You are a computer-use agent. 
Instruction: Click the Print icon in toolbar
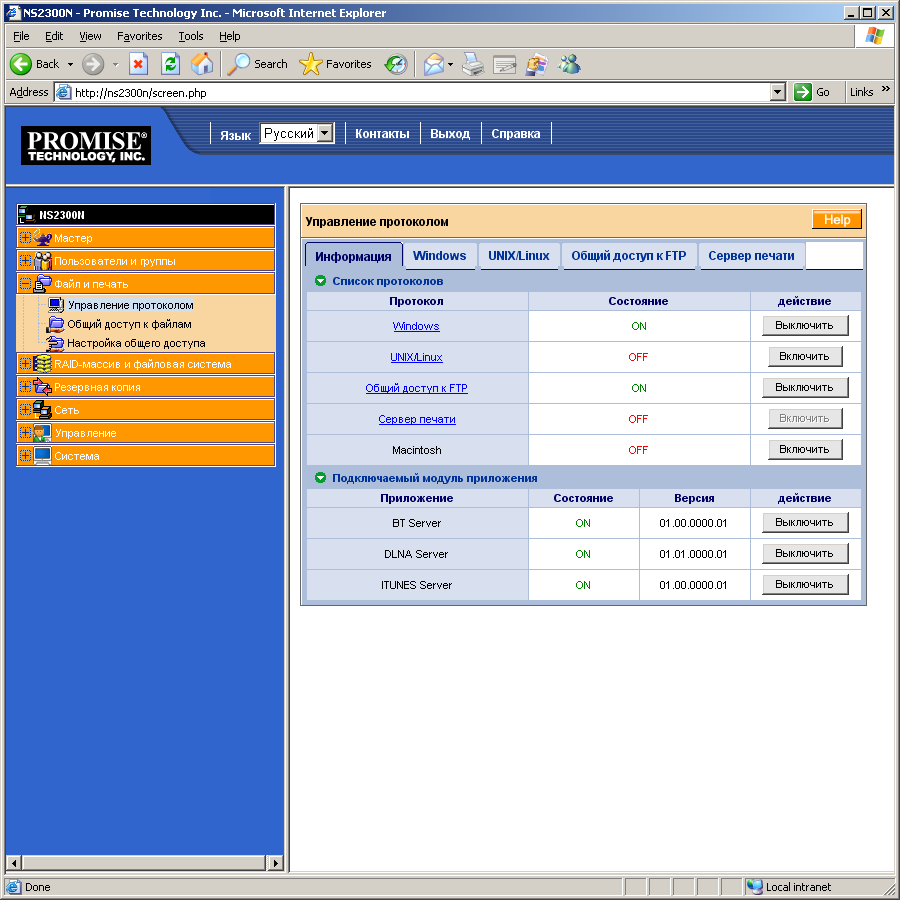473,64
